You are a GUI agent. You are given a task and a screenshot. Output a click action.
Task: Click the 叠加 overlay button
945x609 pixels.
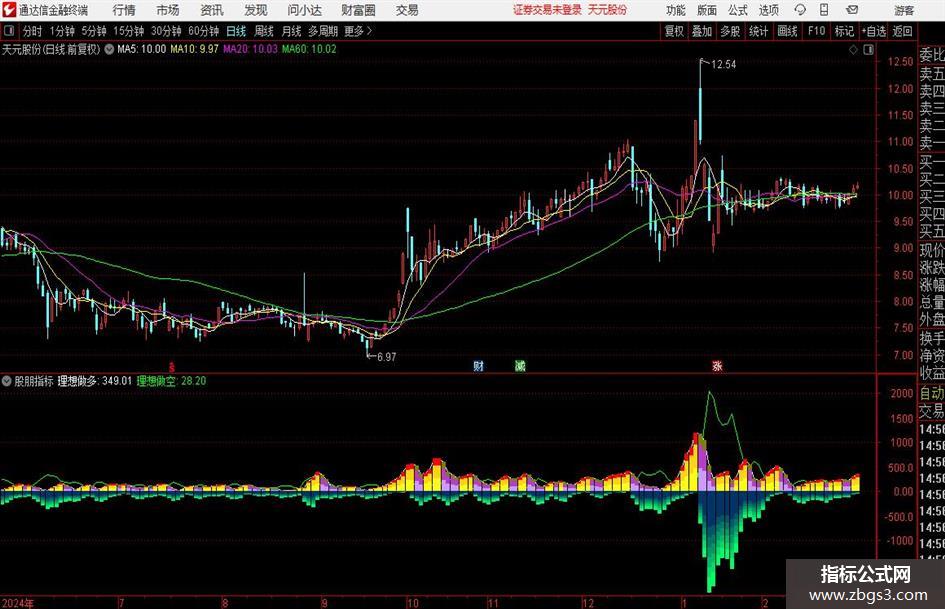[x=702, y=31]
